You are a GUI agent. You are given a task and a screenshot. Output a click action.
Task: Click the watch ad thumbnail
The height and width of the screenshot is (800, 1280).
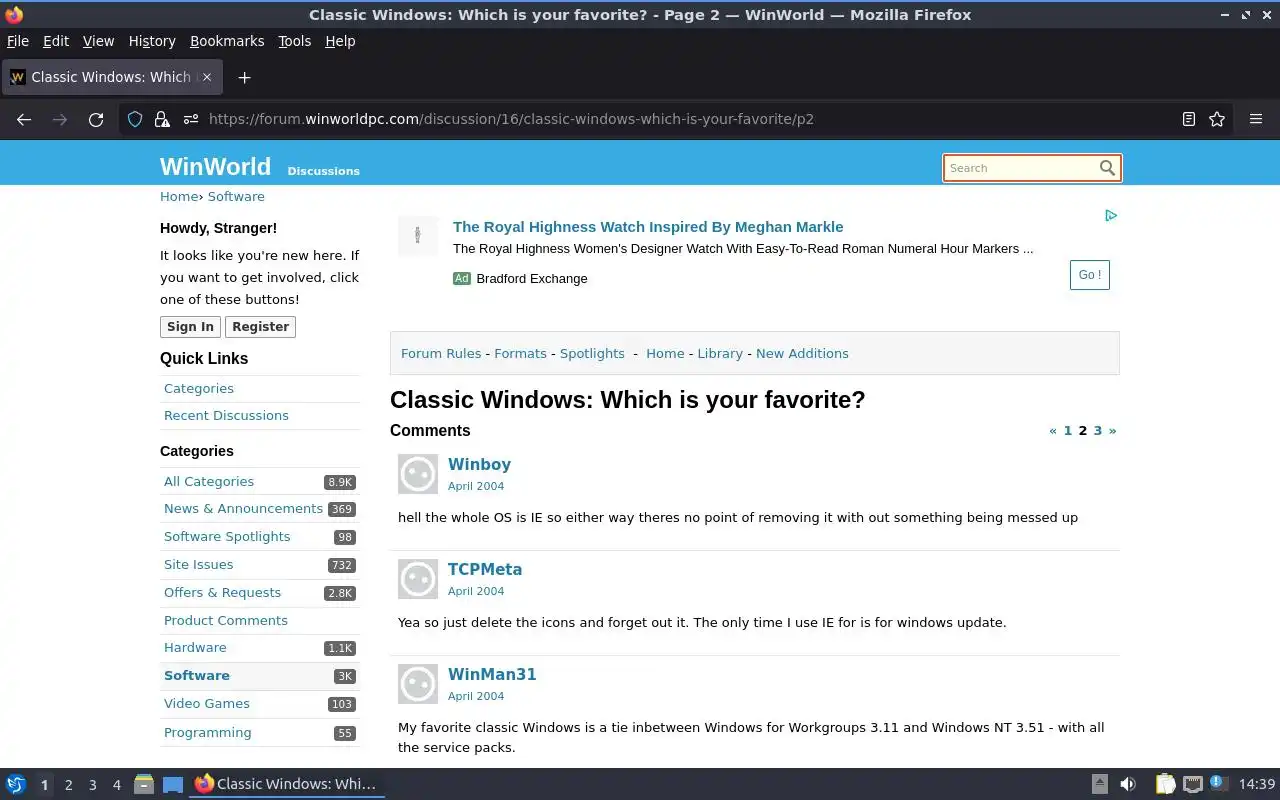(418, 236)
